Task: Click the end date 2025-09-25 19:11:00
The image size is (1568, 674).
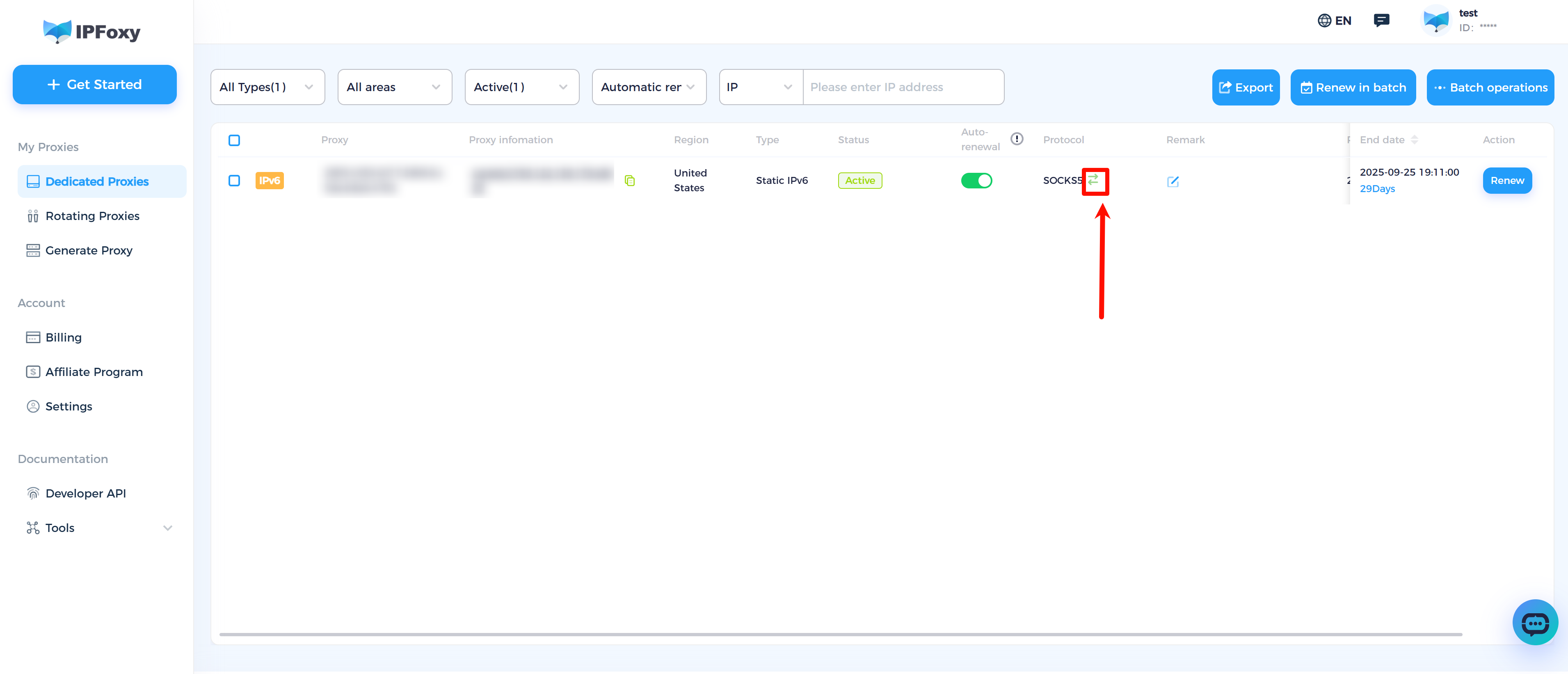Action: [1409, 172]
